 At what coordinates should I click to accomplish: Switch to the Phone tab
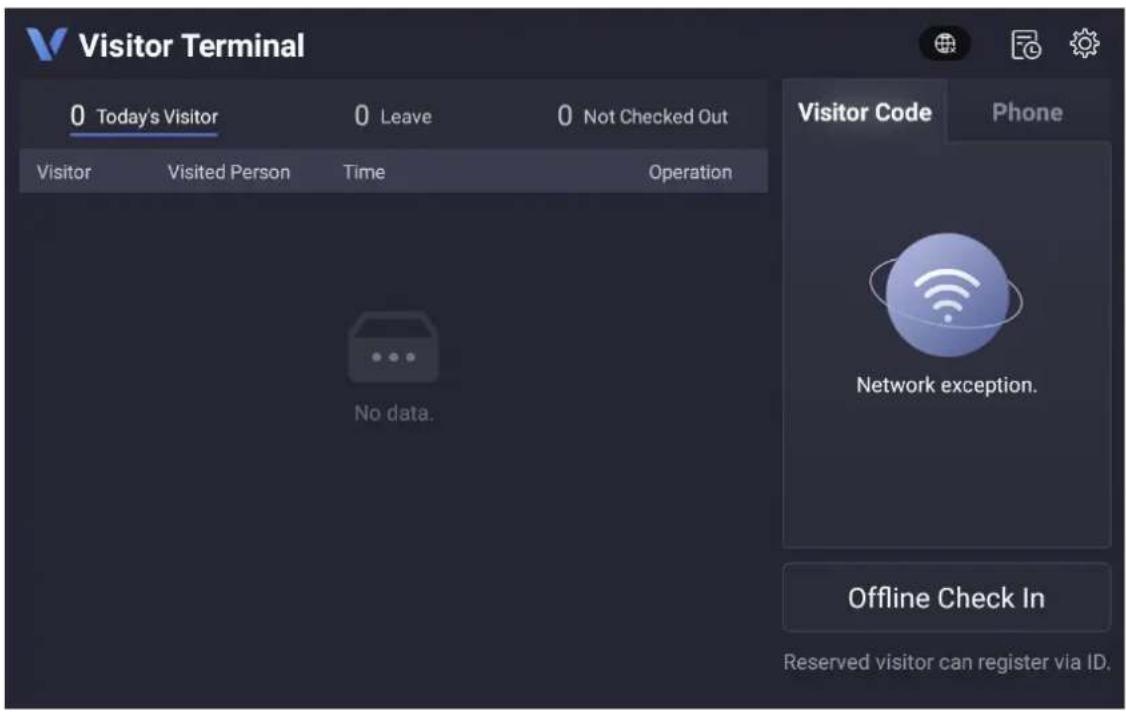pyautogui.click(x=1027, y=112)
